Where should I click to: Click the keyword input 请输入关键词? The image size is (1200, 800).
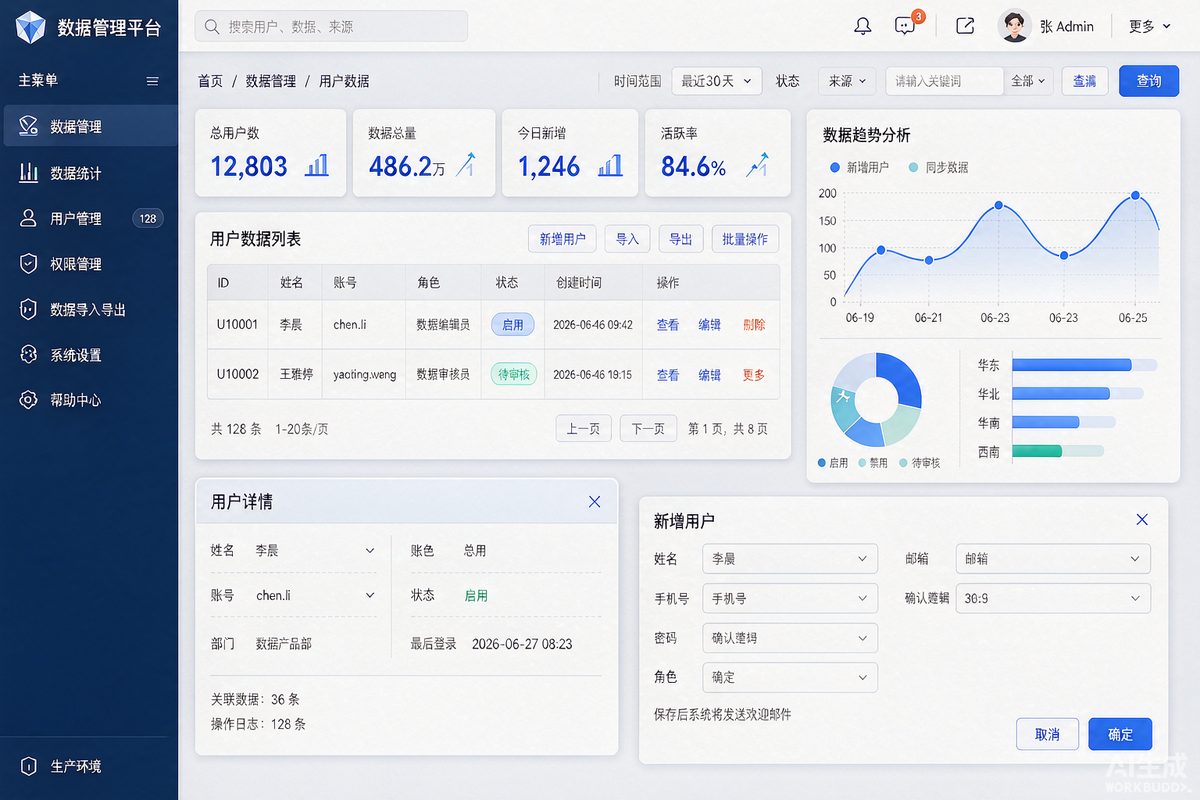[x=944, y=81]
